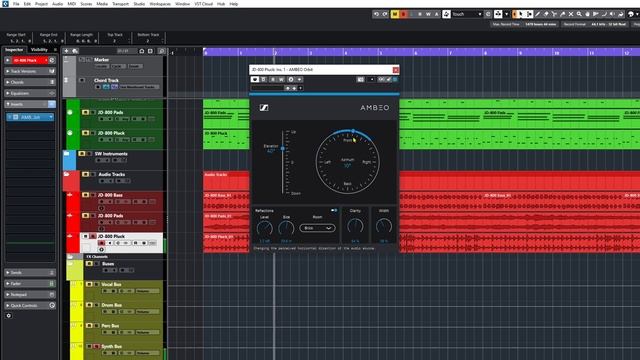The width and height of the screenshot is (640, 360).
Task: Click the Add Track plus button
Action: click(x=67, y=51)
